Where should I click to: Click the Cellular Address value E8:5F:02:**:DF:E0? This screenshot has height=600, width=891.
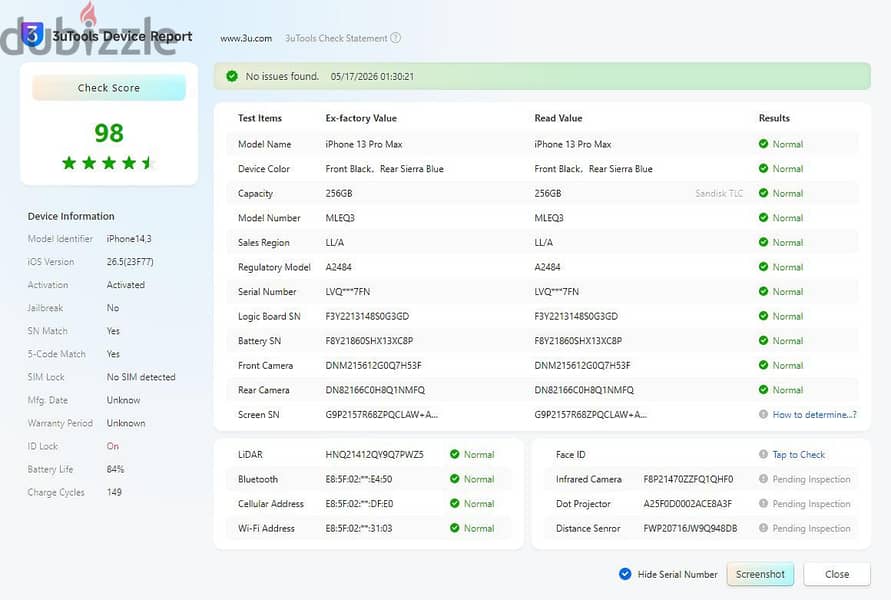359,503
